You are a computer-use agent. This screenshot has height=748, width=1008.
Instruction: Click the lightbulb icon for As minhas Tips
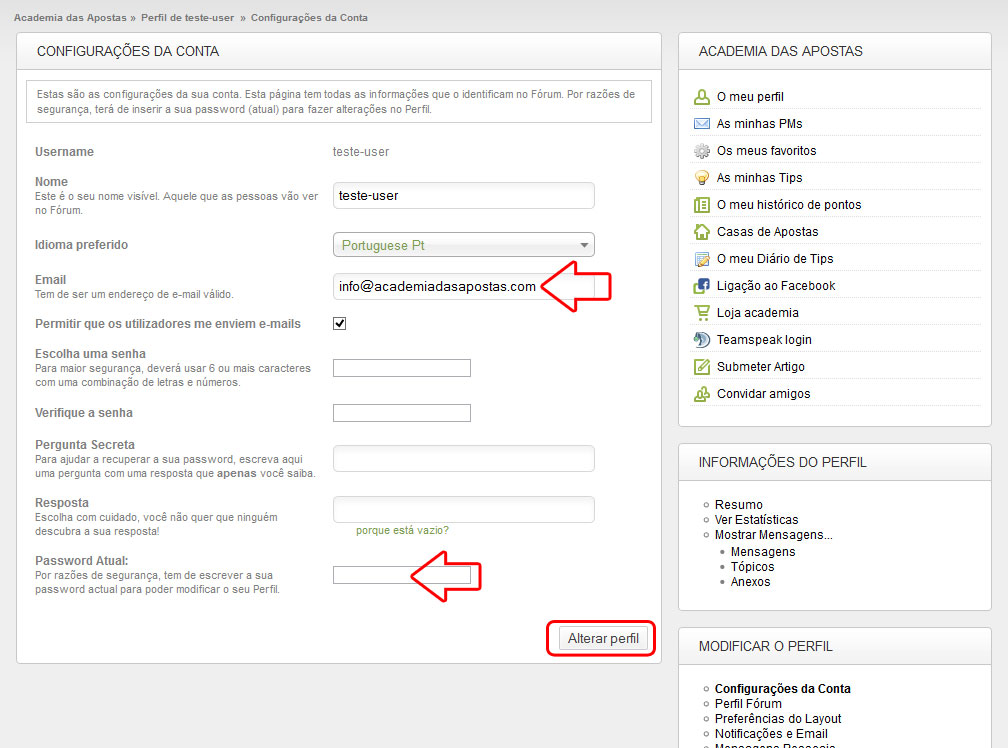point(701,178)
